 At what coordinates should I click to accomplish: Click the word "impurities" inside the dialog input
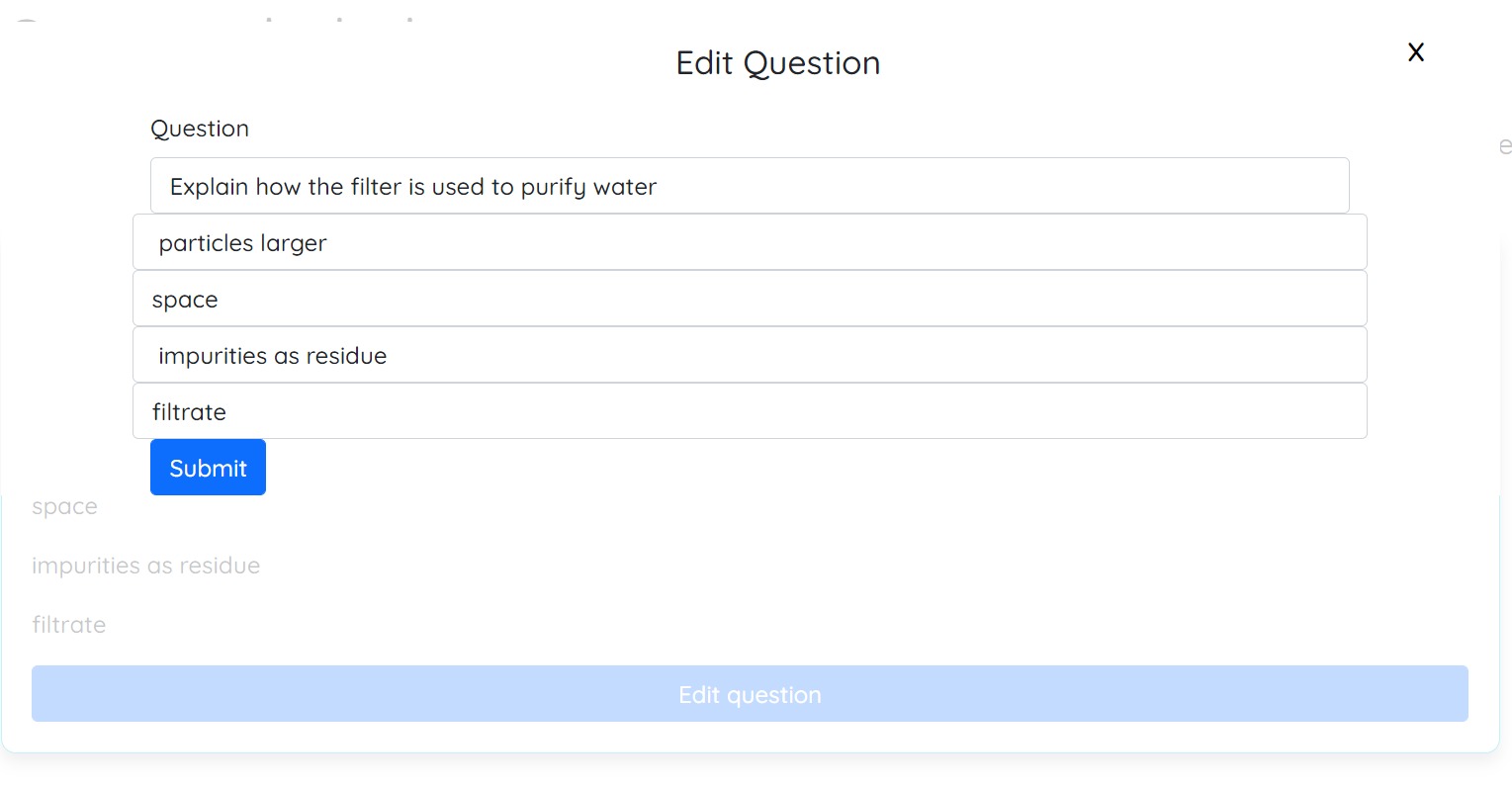click(x=213, y=357)
